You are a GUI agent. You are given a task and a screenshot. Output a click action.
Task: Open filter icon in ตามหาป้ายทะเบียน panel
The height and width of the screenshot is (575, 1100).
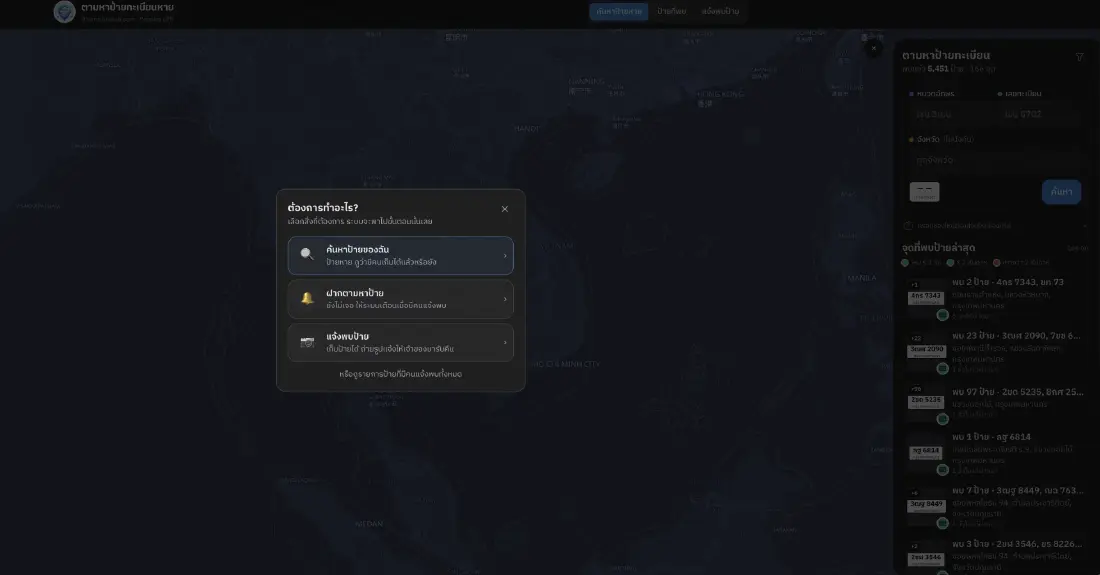pos(1080,58)
